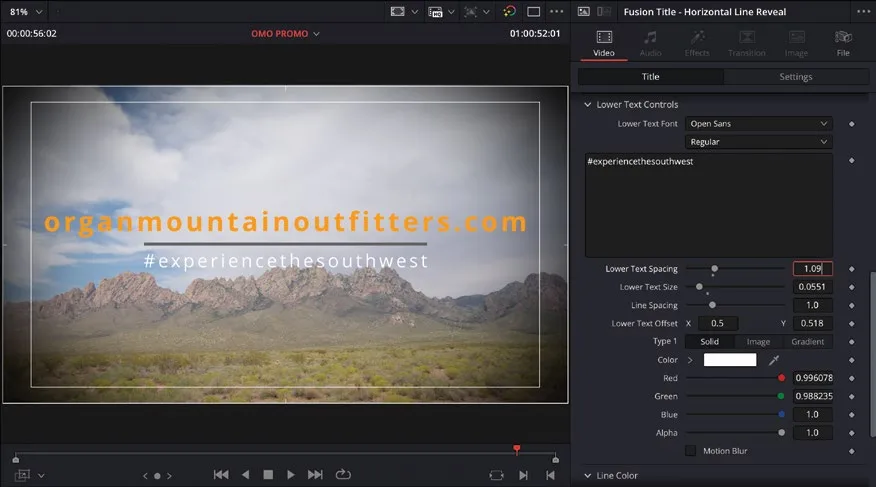Open inspector three-dots options menu

pyautogui.click(x=863, y=12)
